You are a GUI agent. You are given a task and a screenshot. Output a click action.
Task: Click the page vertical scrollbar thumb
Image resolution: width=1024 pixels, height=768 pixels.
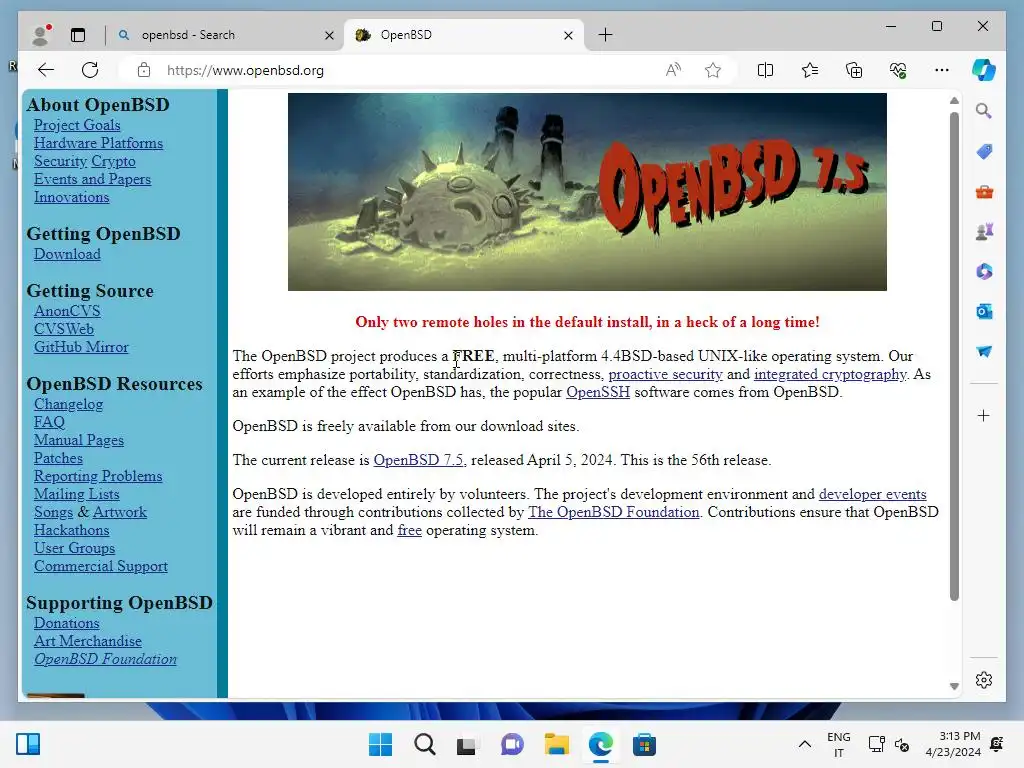[954, 356]
